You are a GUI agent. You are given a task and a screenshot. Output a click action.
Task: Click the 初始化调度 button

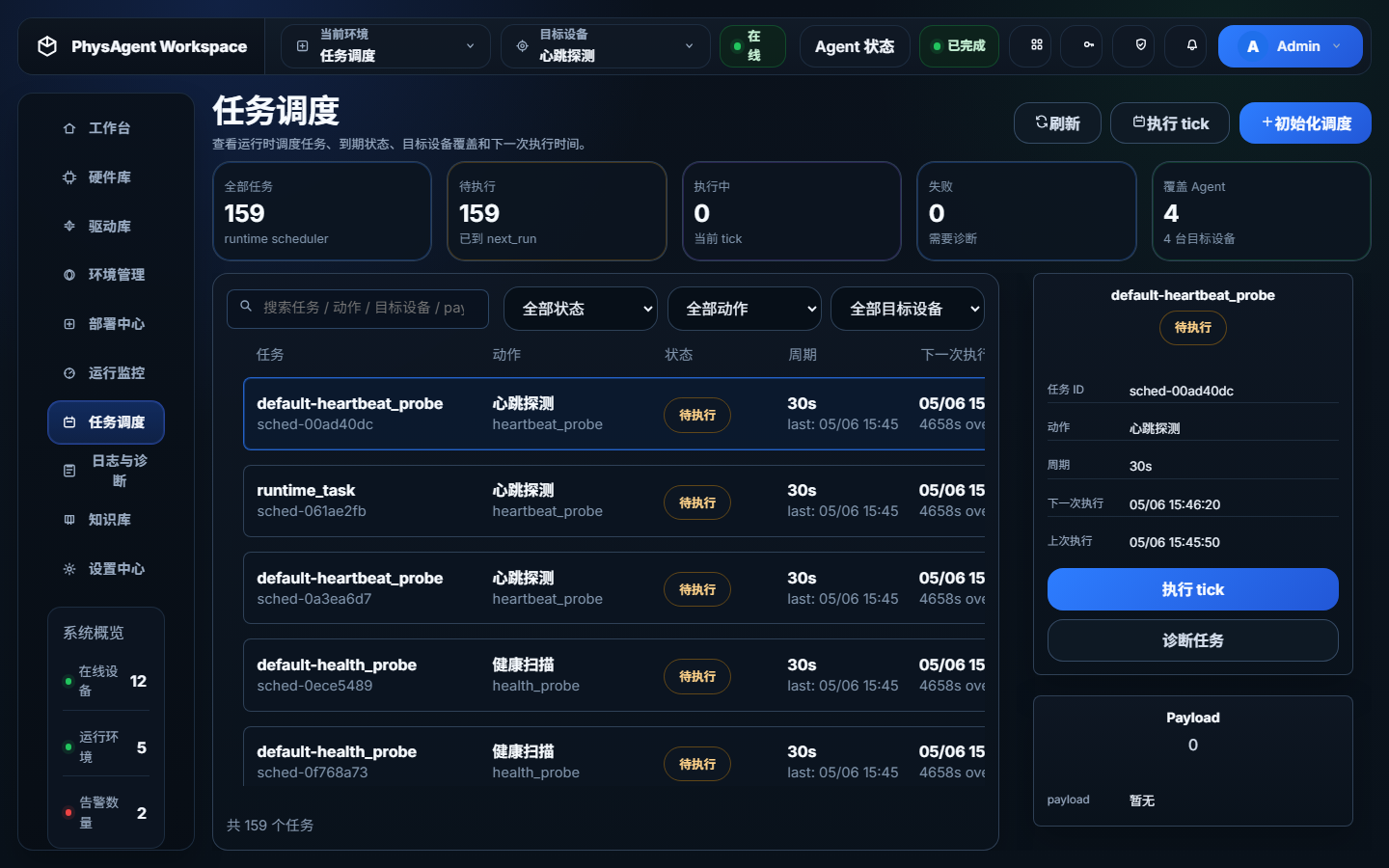click(1305, 122)
